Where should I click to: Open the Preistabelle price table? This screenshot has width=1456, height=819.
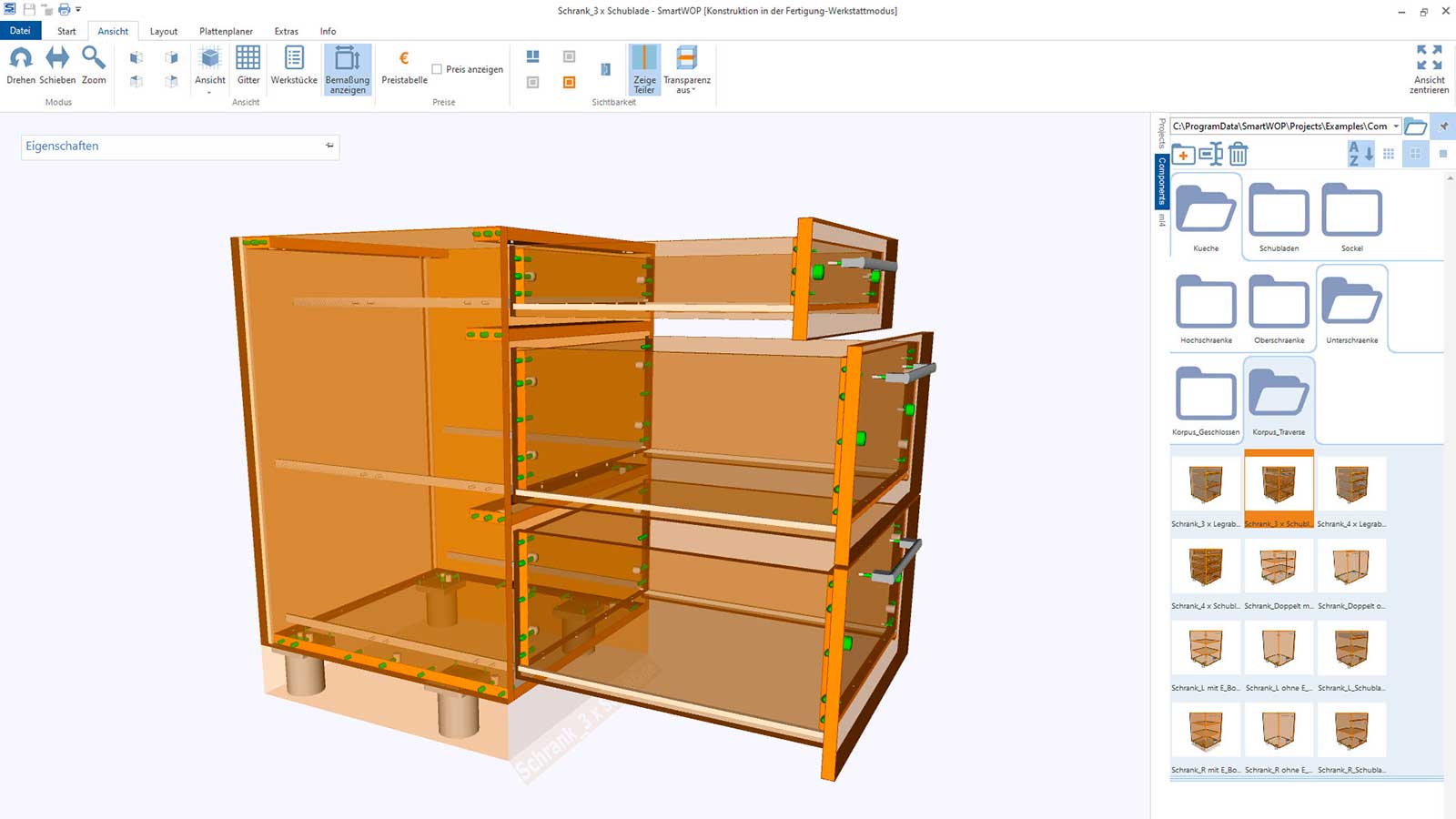pyautogui.click(x=404, y=66)
